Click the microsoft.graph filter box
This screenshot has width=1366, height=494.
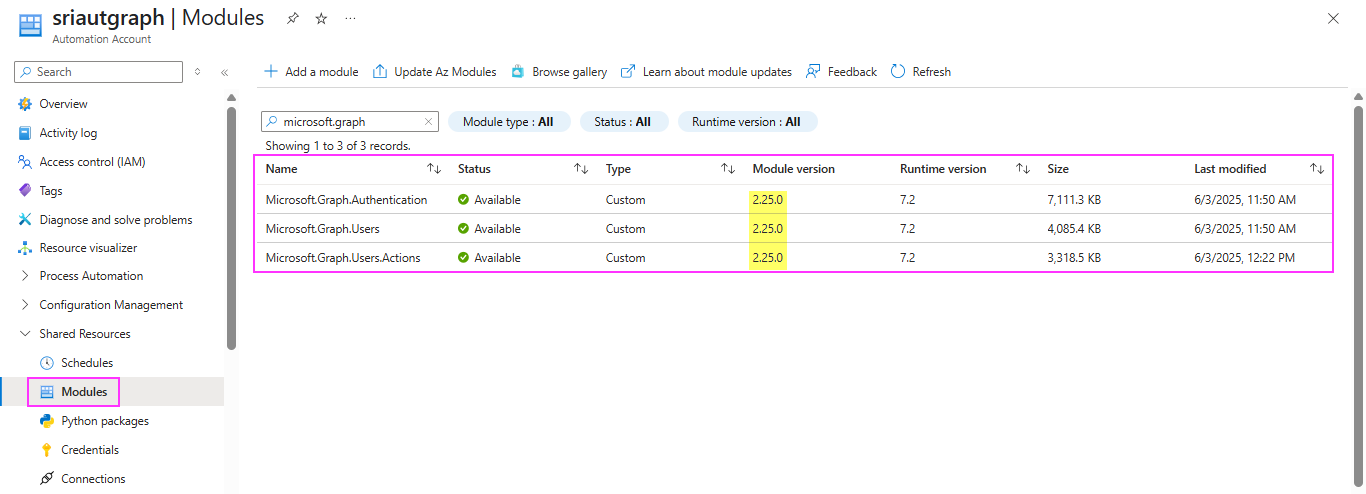348,122
